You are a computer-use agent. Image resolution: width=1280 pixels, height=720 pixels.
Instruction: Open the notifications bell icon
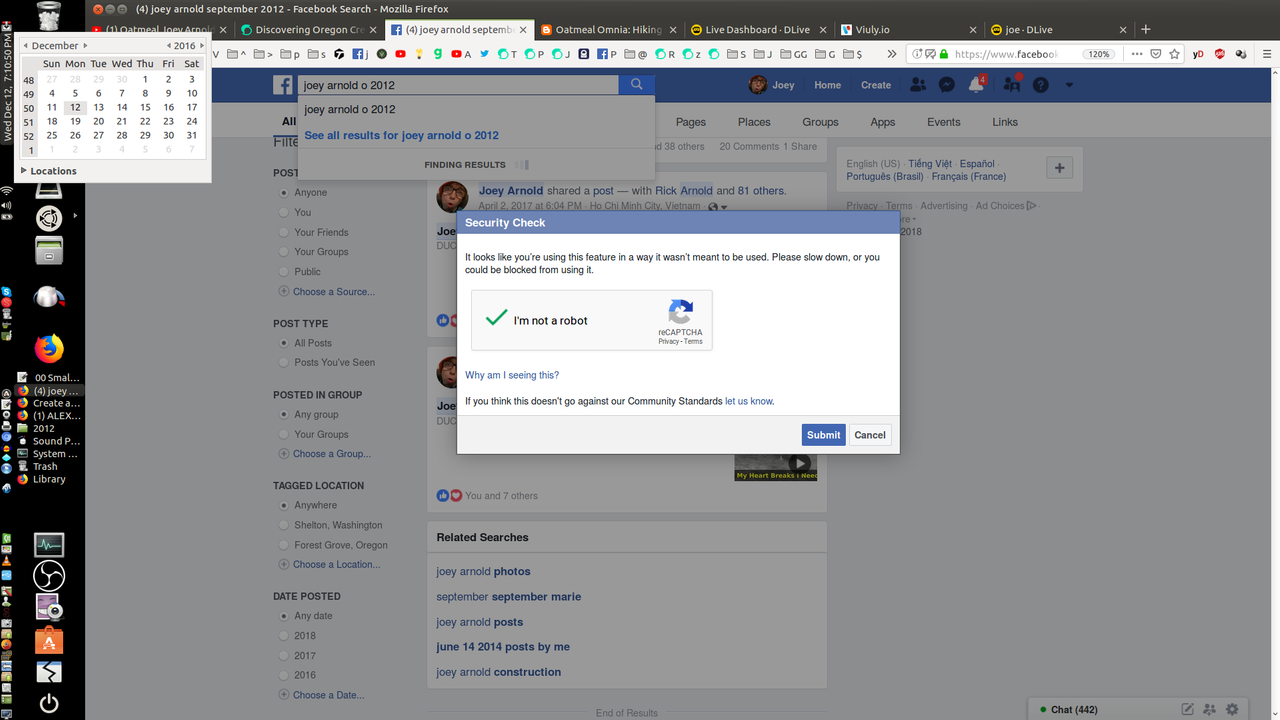(976, 85)
